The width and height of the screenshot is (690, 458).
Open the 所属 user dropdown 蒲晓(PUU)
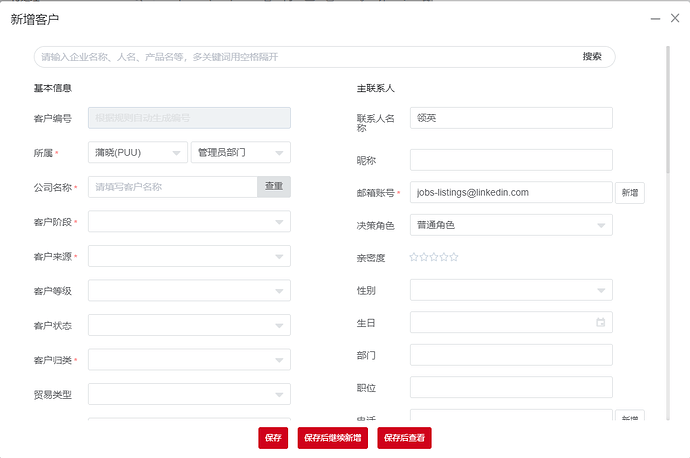coord(138,152)
